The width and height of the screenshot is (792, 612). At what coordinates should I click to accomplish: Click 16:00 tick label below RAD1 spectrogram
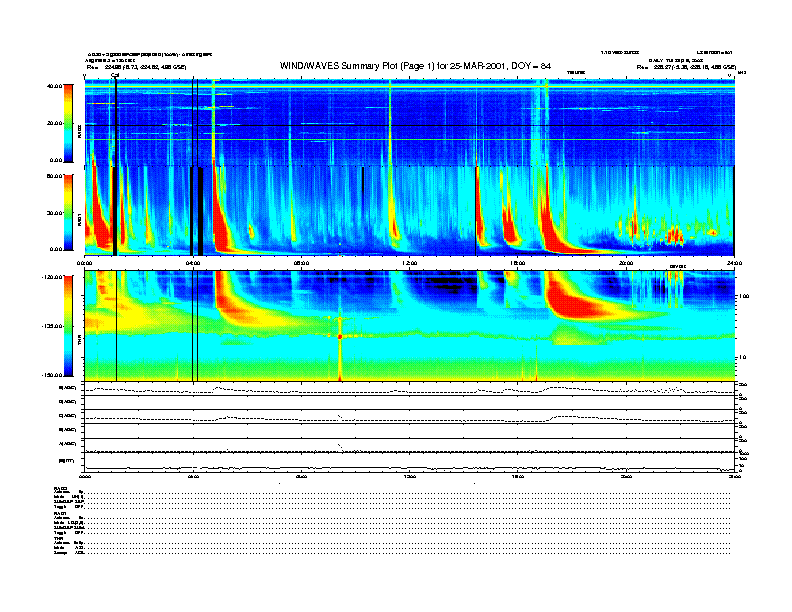click(x=518, y=263)
